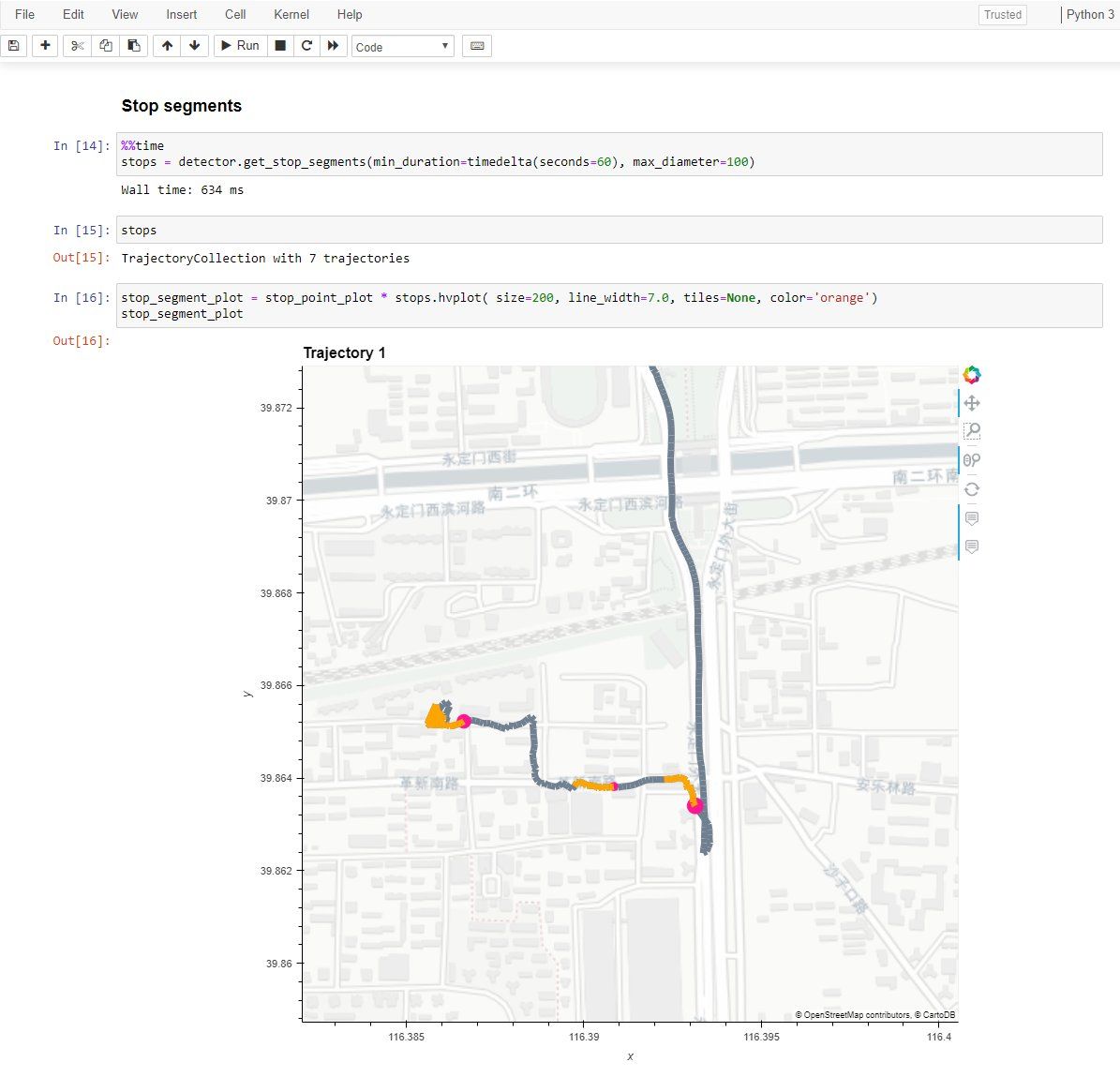Image resolution: width=1120 pixels, height=1077 pixels.
Task: Restart the kernel using the circular arrow
Action: click(x=306, y=46)
